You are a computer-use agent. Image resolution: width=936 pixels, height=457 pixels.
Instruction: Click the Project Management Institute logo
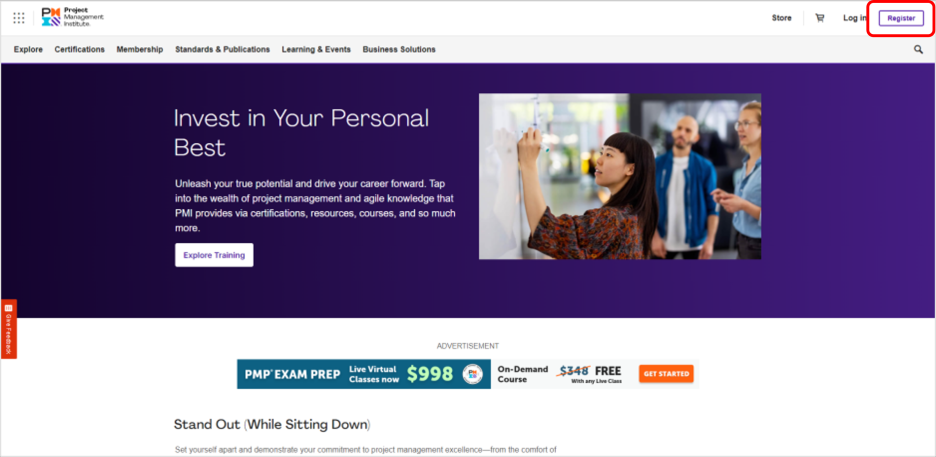coord(72,17)
